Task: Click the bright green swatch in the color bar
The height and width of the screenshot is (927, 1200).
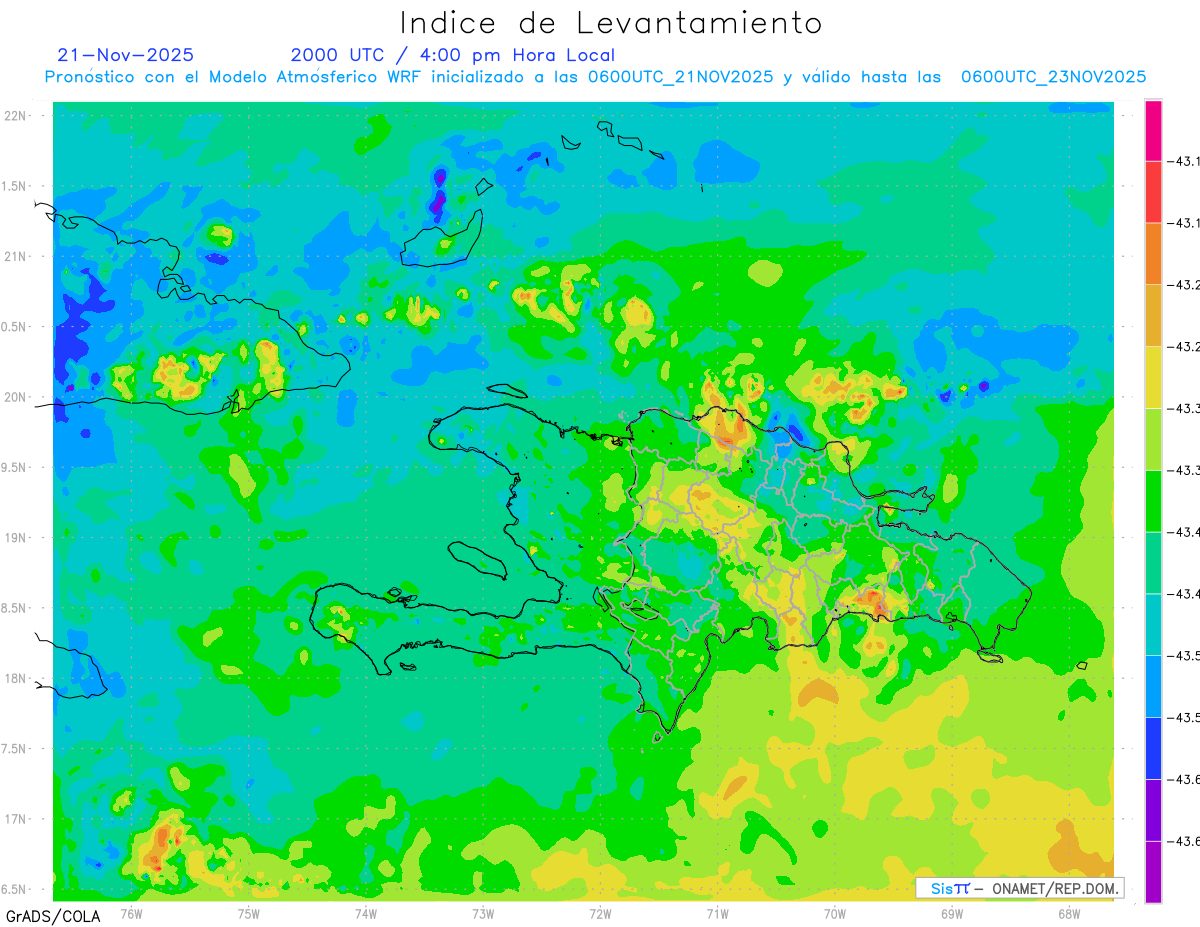Action: click(1153, 501)
